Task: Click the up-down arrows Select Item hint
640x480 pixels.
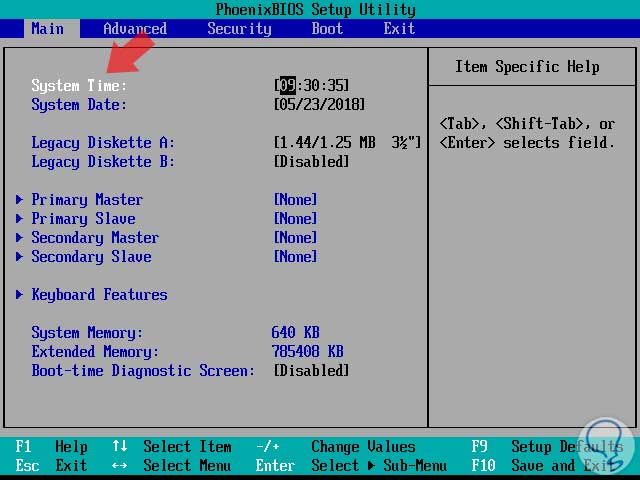Action: [x=172, y=447]
